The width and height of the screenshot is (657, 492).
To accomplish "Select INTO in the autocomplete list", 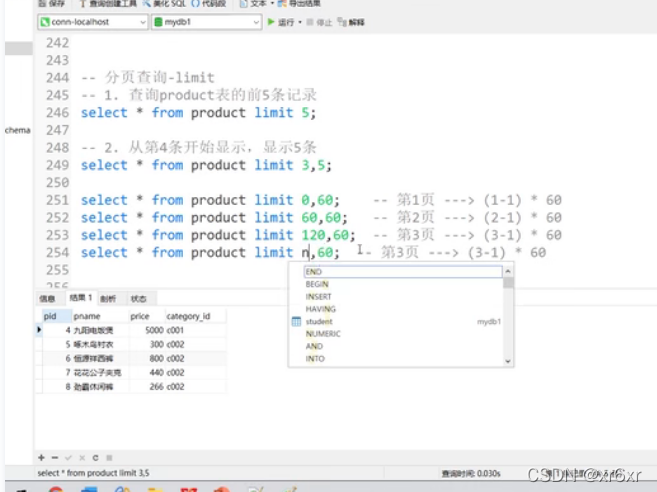I will pos(315,359).
